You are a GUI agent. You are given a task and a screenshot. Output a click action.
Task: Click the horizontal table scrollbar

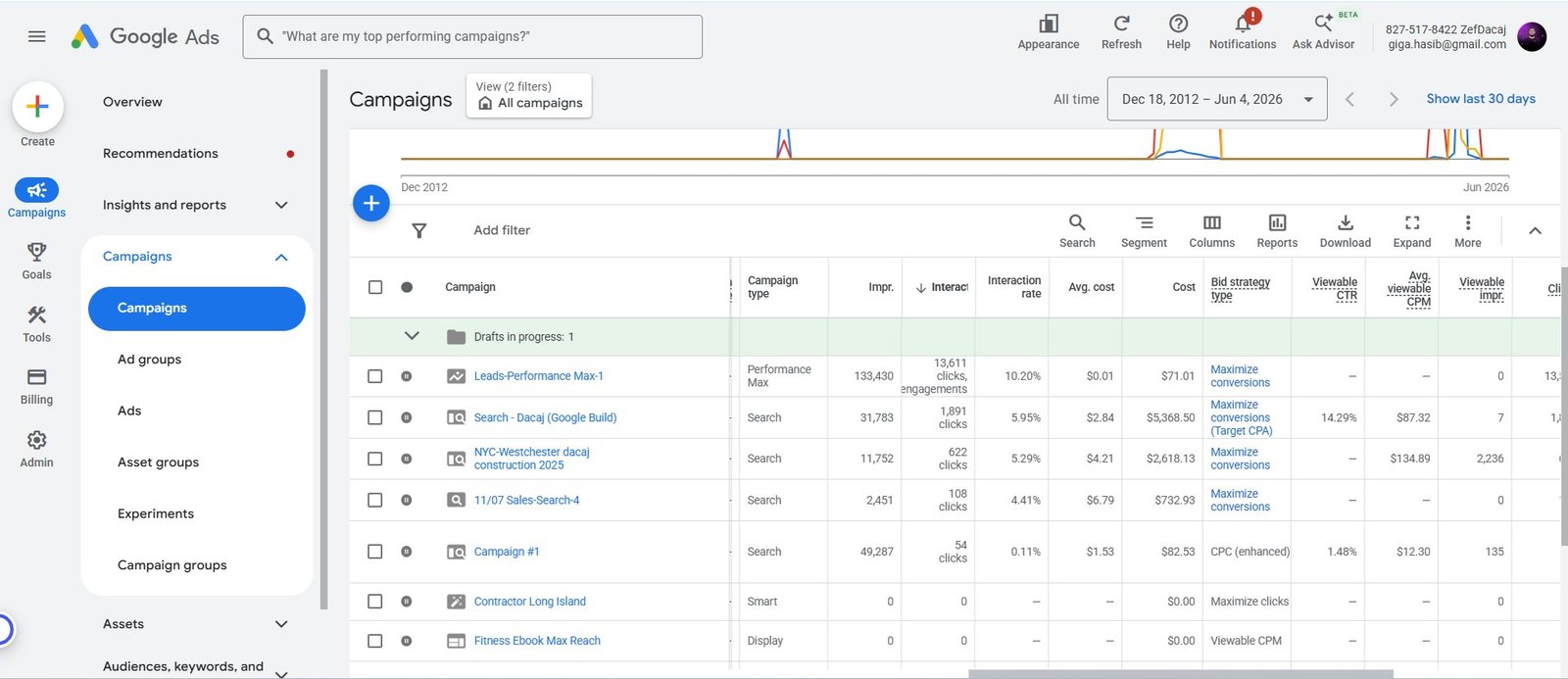(1181, 674)
